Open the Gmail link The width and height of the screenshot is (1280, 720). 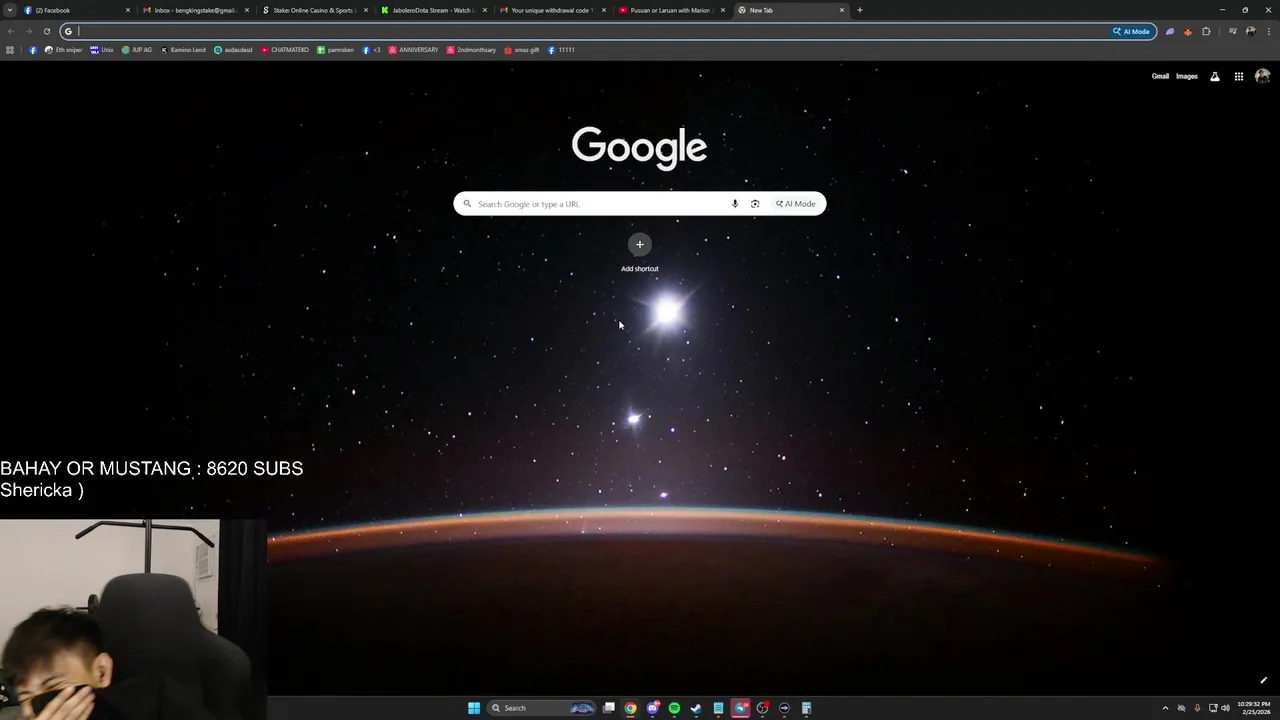(x=1160, y=76)
